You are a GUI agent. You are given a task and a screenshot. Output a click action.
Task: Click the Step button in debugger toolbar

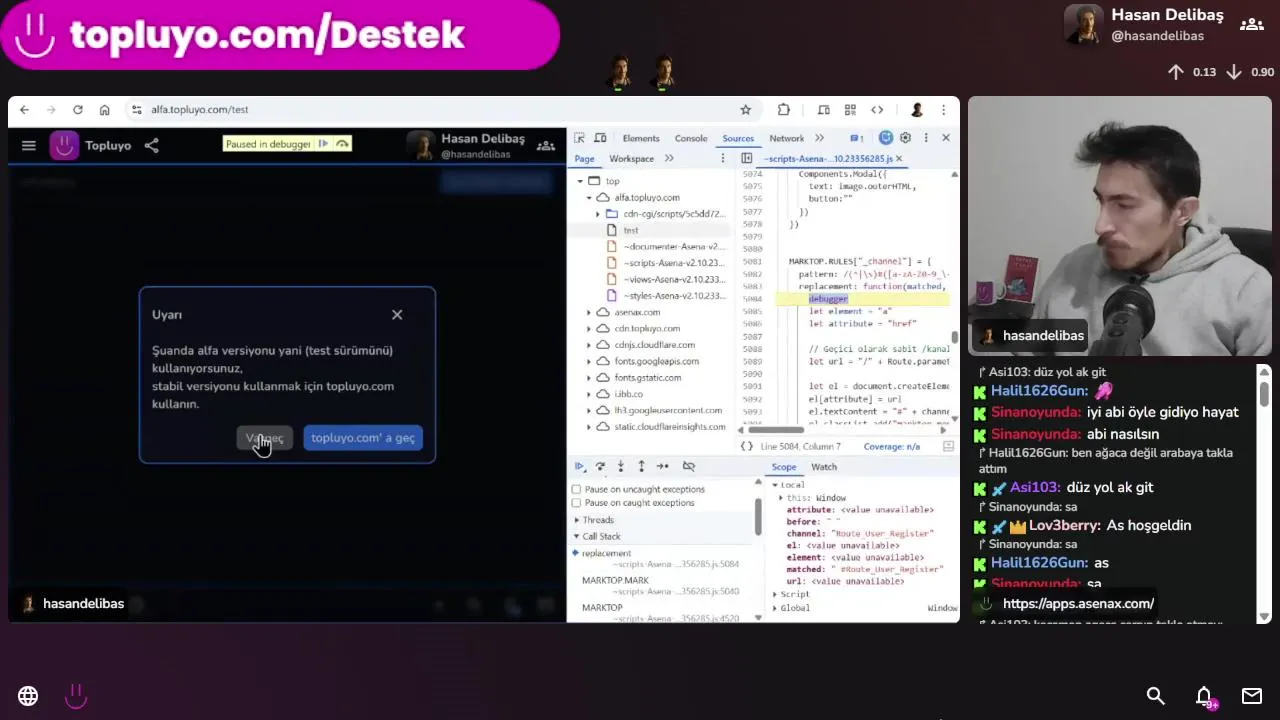tap(662, 467)
